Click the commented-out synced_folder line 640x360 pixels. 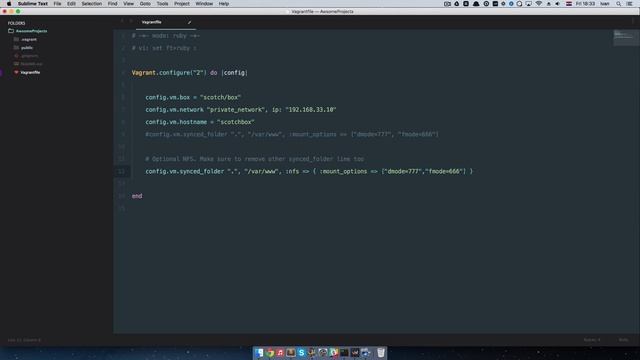click(x=292, y=134)
